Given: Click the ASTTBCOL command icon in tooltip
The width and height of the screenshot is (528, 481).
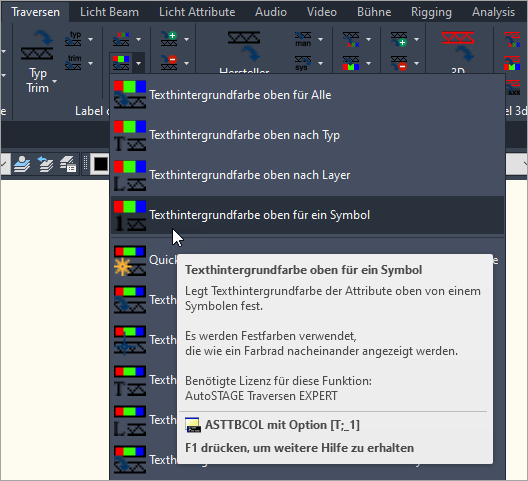Looking at the screenshot, I should click(193, 425).
